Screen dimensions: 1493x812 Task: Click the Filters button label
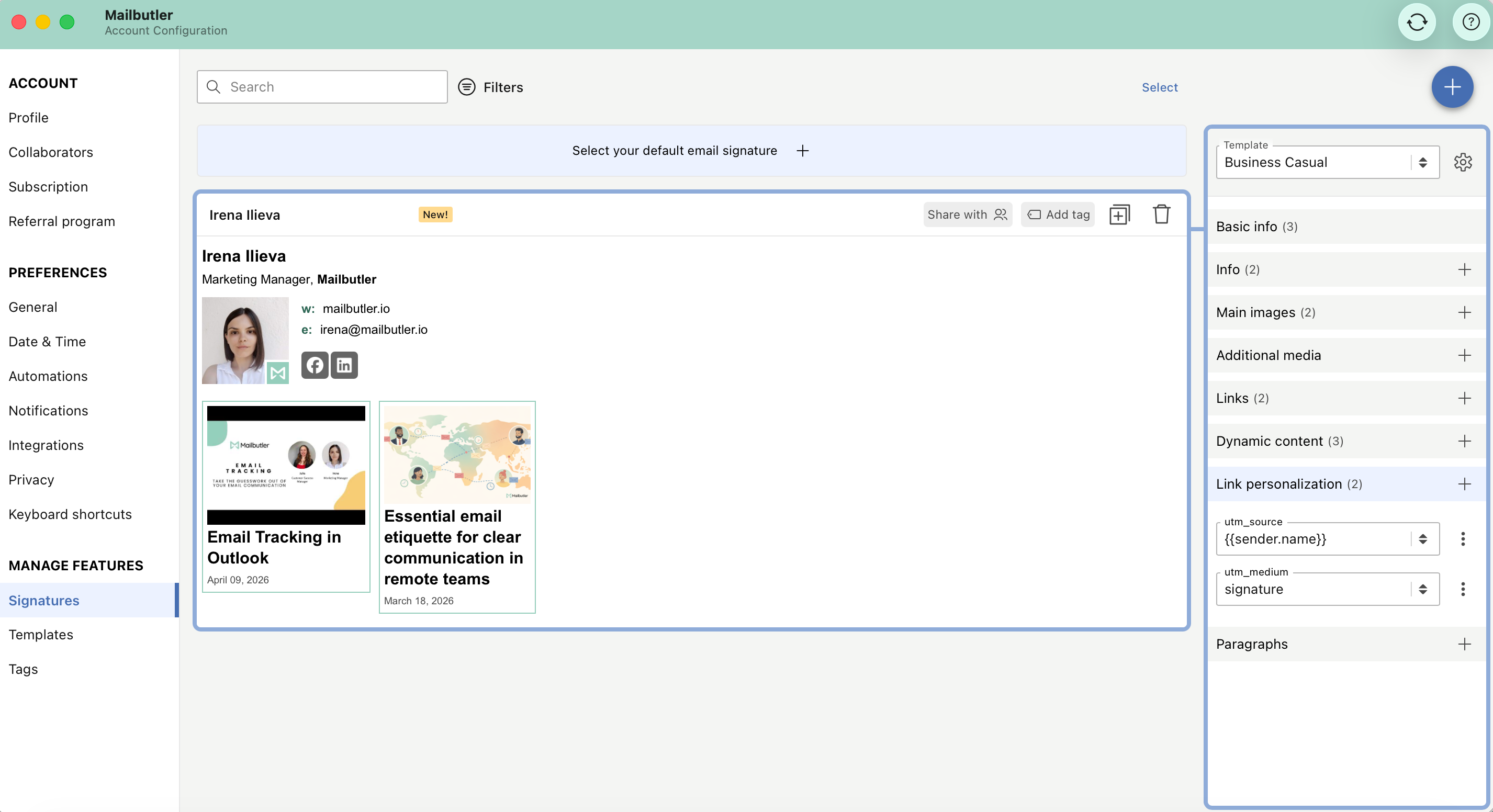click(503, 87)
